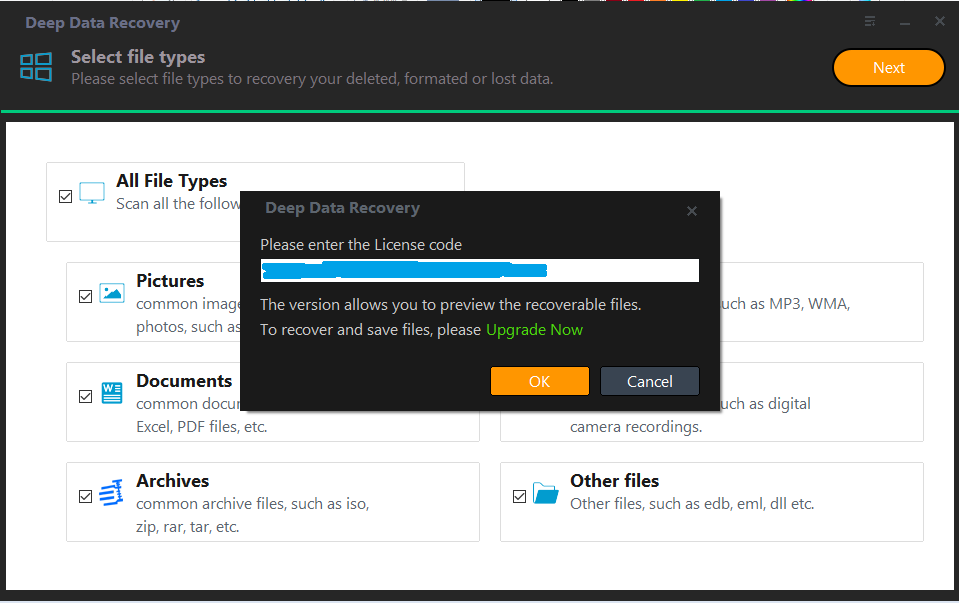Uncheck the Other files checkbox
The image size is (959, 603).
(519, 496)
